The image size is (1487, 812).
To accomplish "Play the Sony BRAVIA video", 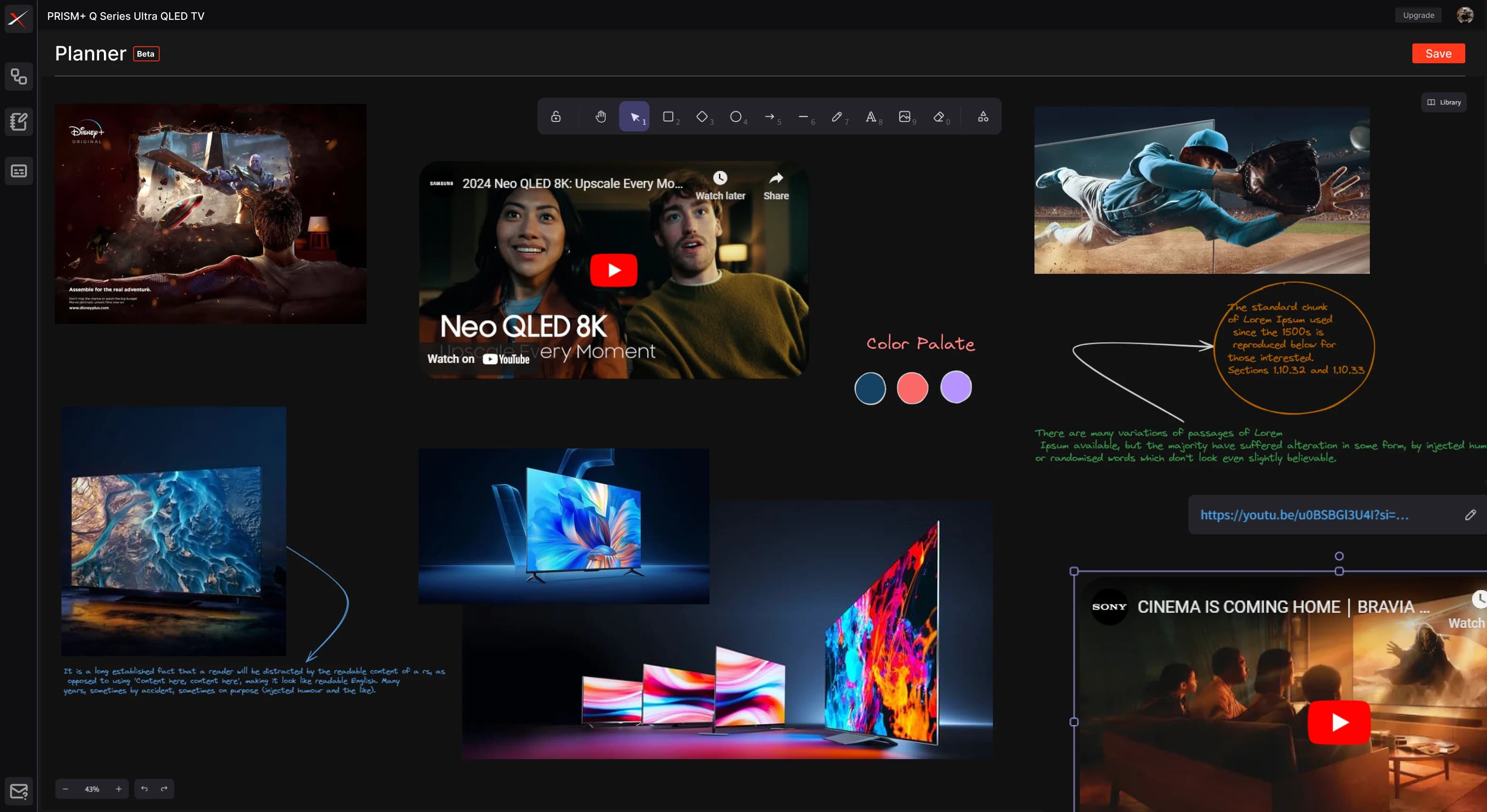I will tap(1339, 722).
